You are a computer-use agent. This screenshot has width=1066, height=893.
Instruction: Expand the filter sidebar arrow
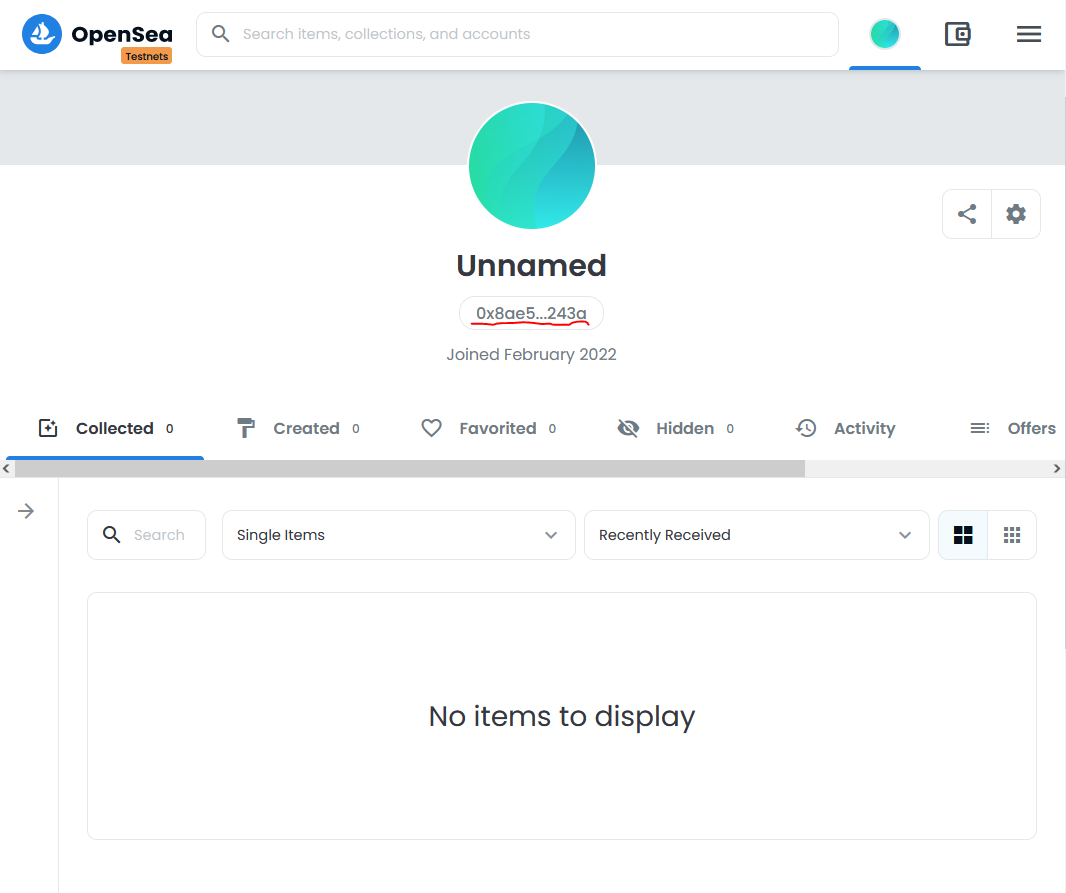coord(27,511)
